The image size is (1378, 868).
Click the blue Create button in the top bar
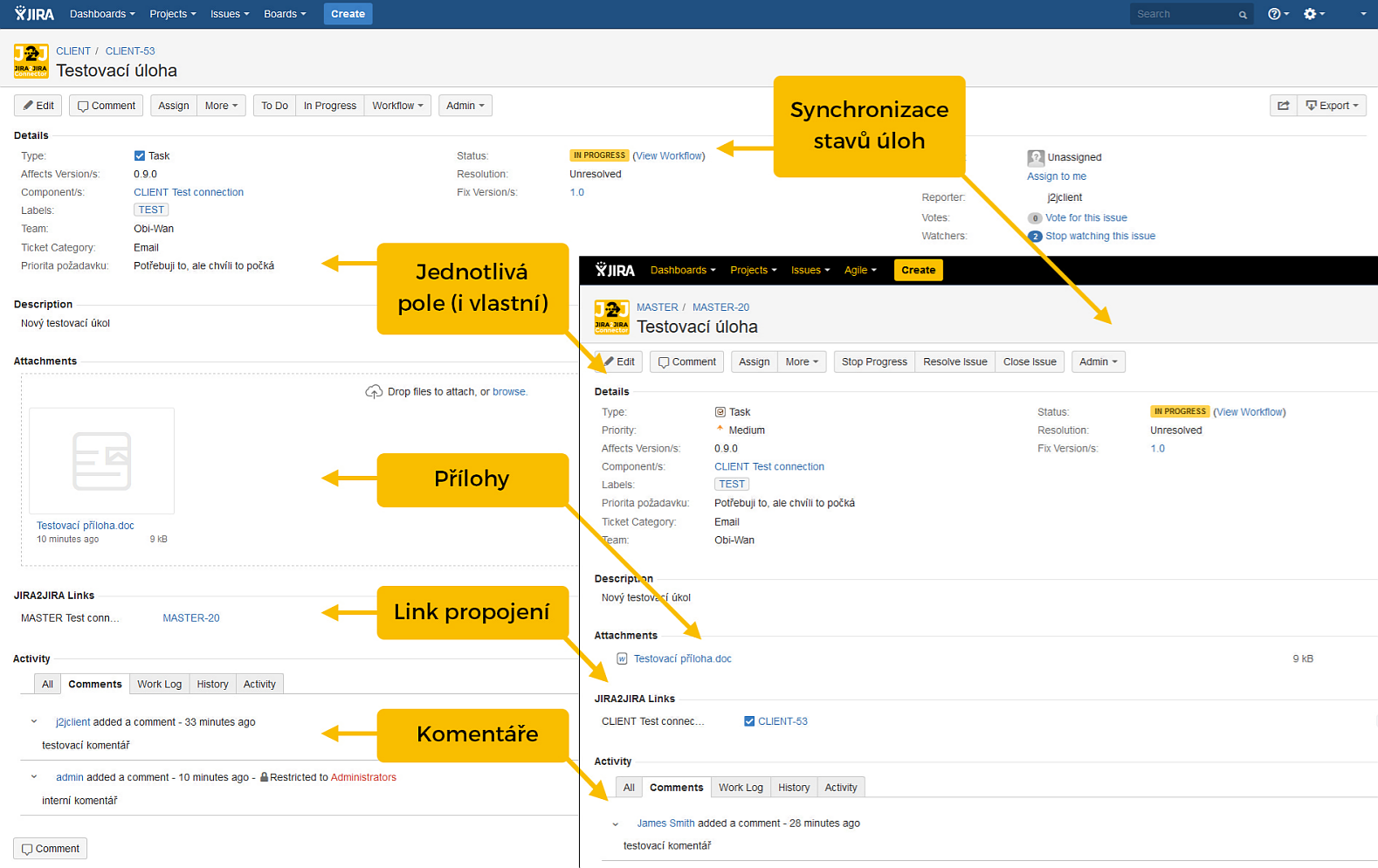click(x=348, y=14)
